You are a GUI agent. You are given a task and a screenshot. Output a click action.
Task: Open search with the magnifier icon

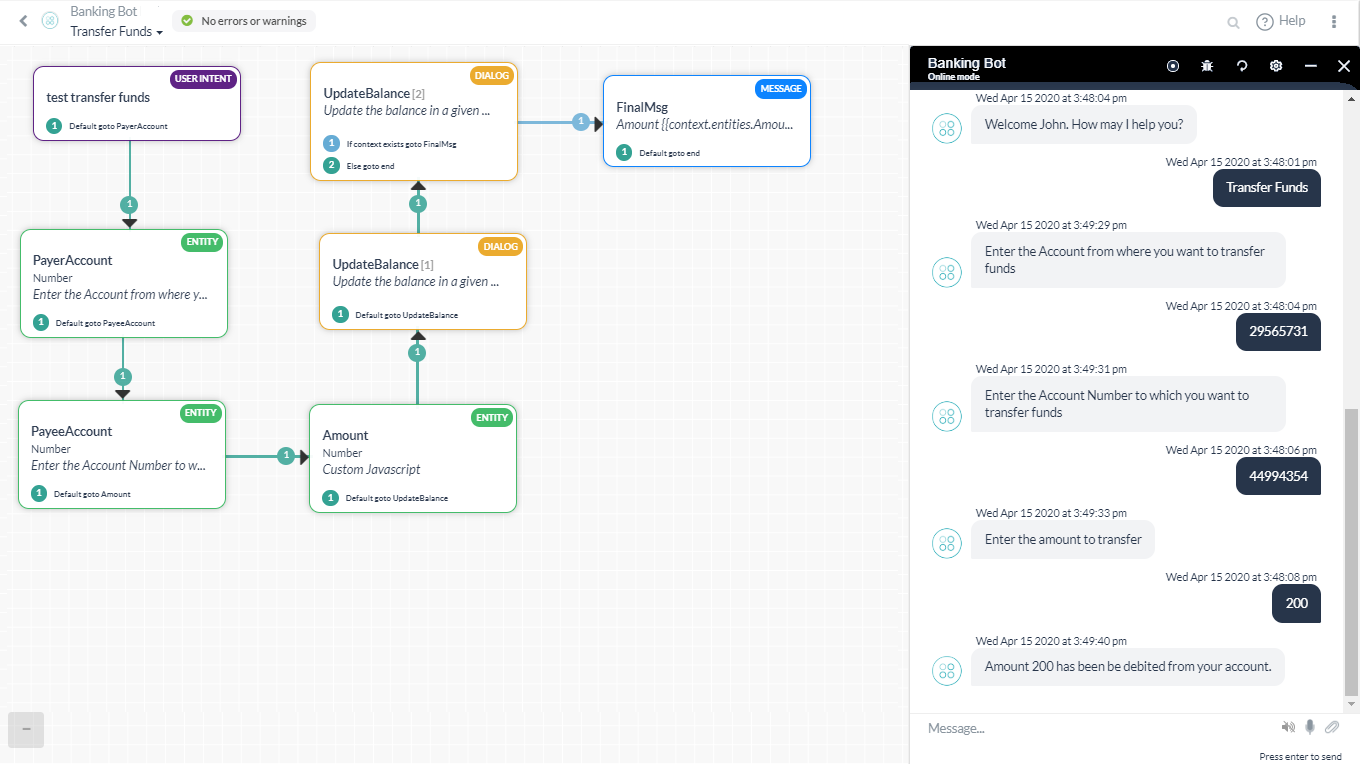pos(1233,21)
